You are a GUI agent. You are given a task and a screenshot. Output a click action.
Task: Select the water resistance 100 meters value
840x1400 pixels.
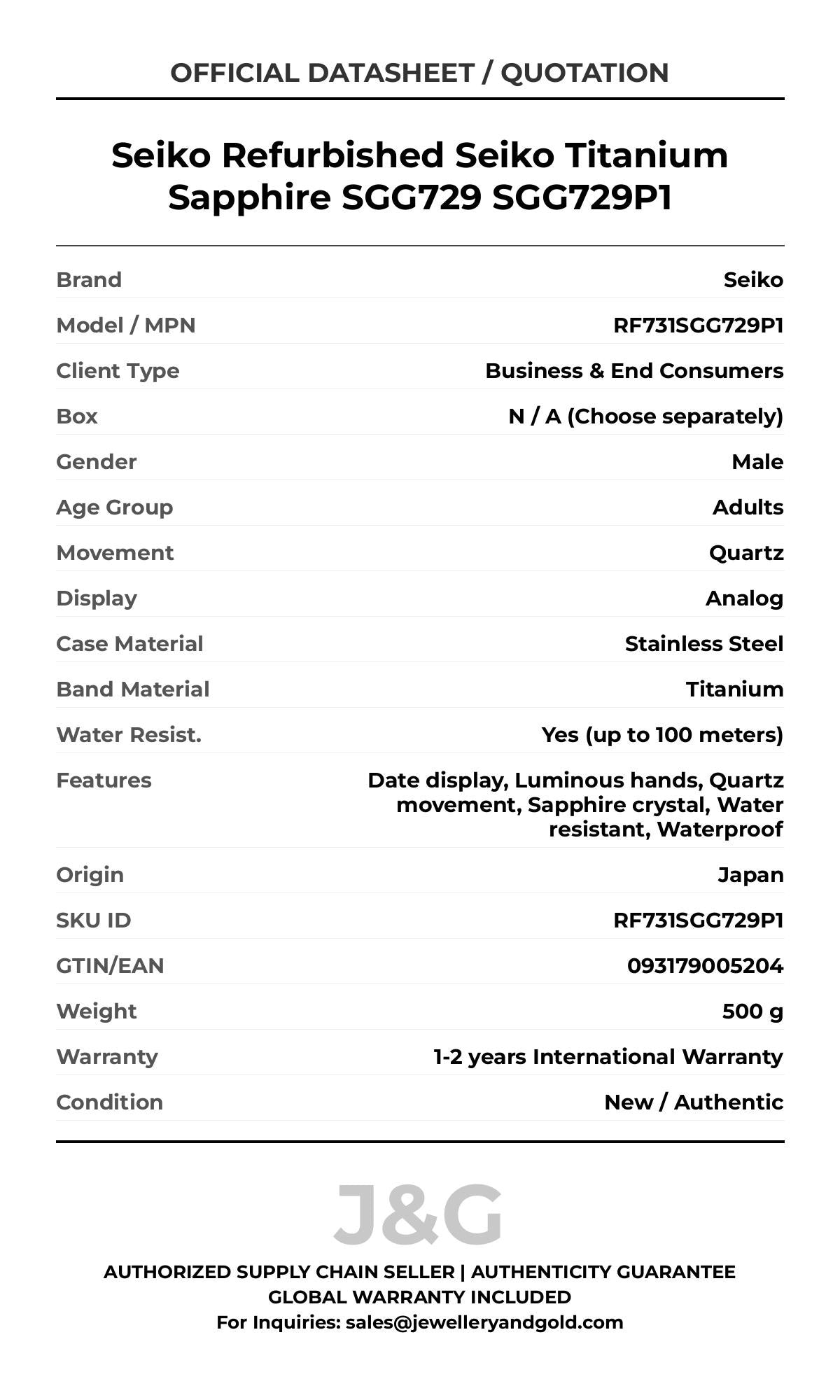tap(662, 735)
